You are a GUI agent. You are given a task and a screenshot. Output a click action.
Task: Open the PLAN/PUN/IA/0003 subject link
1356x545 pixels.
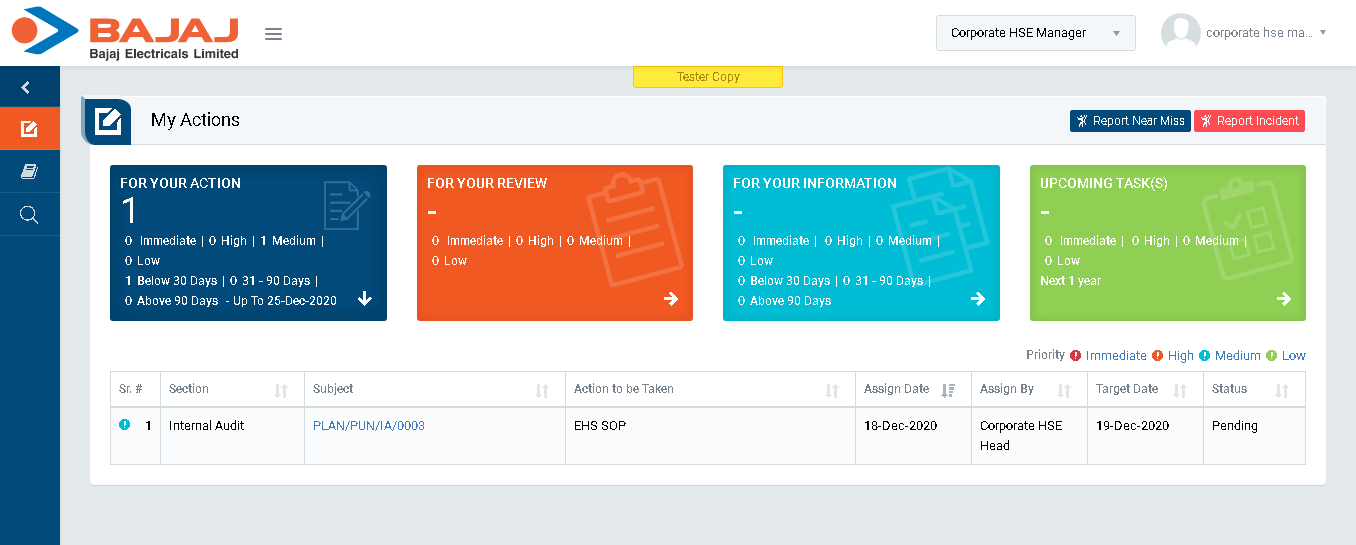click(369, 426)
